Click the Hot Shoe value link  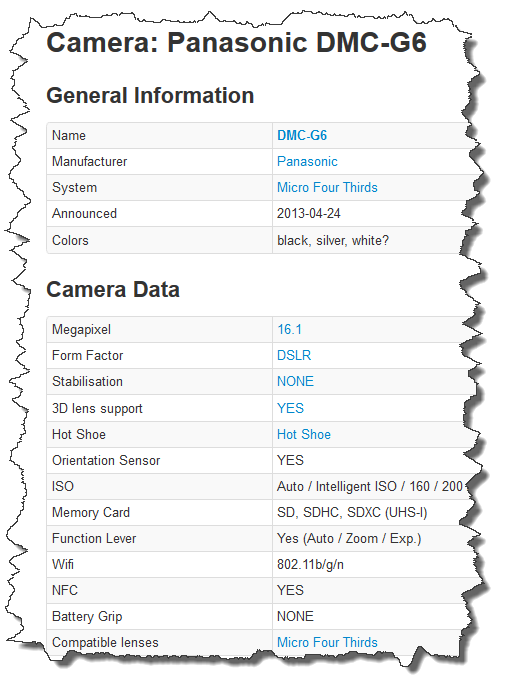[x=304, y=434]
